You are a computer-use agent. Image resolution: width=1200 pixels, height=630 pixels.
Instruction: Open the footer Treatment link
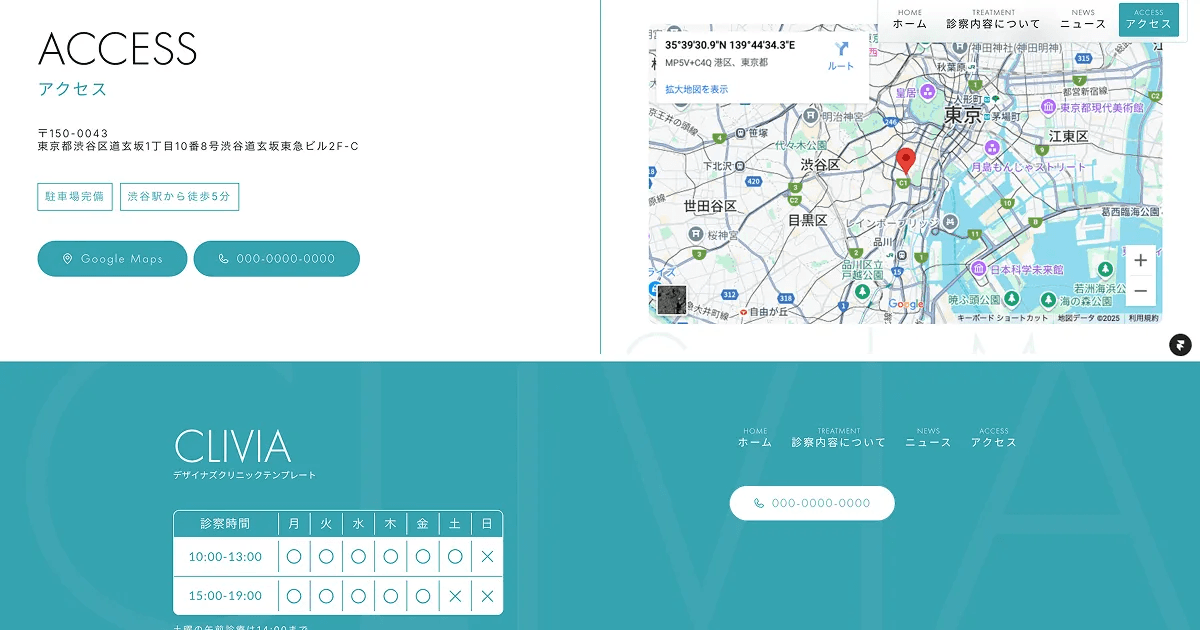click(x=838, y=438)
